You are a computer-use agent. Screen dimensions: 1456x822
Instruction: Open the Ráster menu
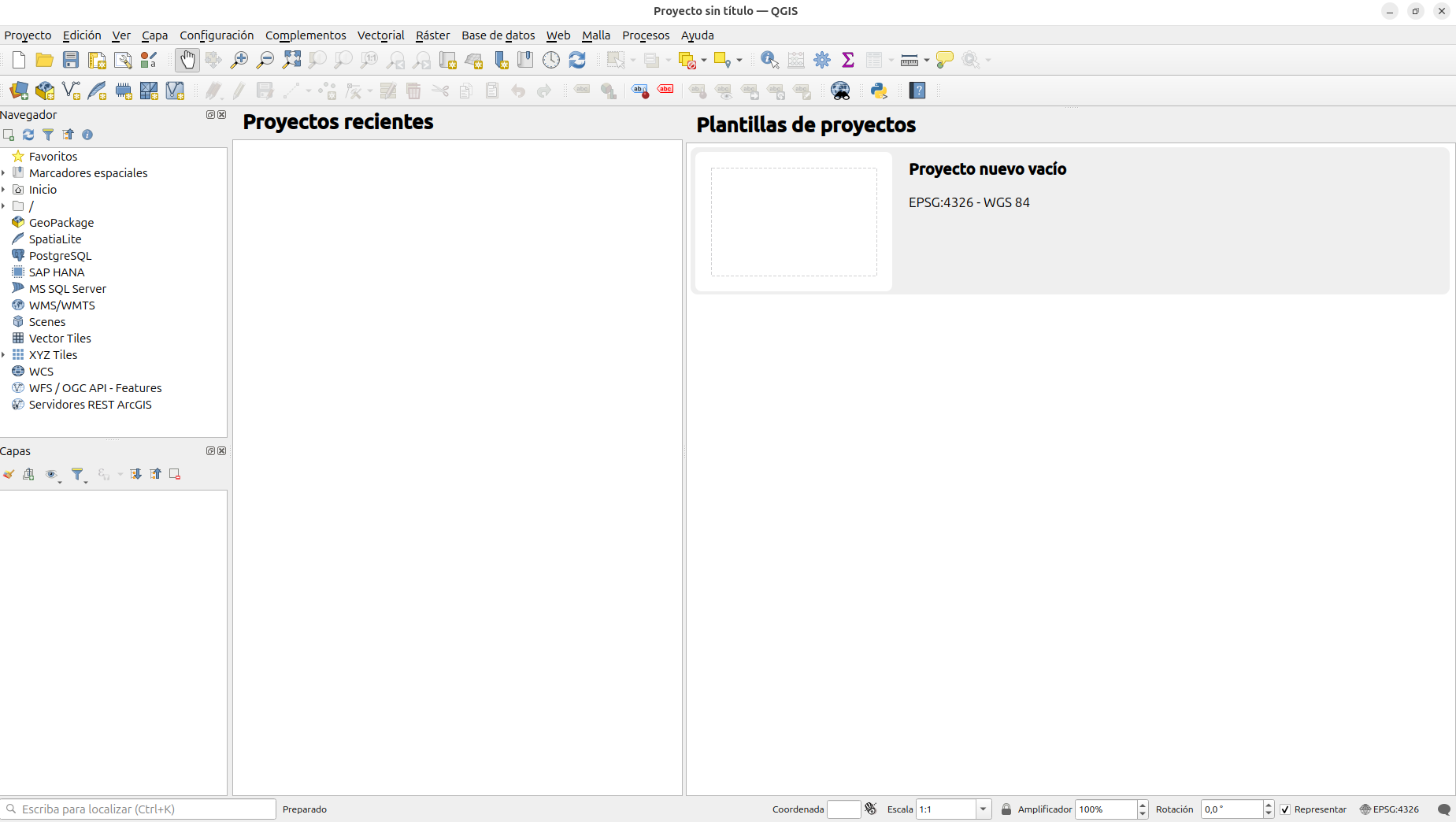pos(432,35)
